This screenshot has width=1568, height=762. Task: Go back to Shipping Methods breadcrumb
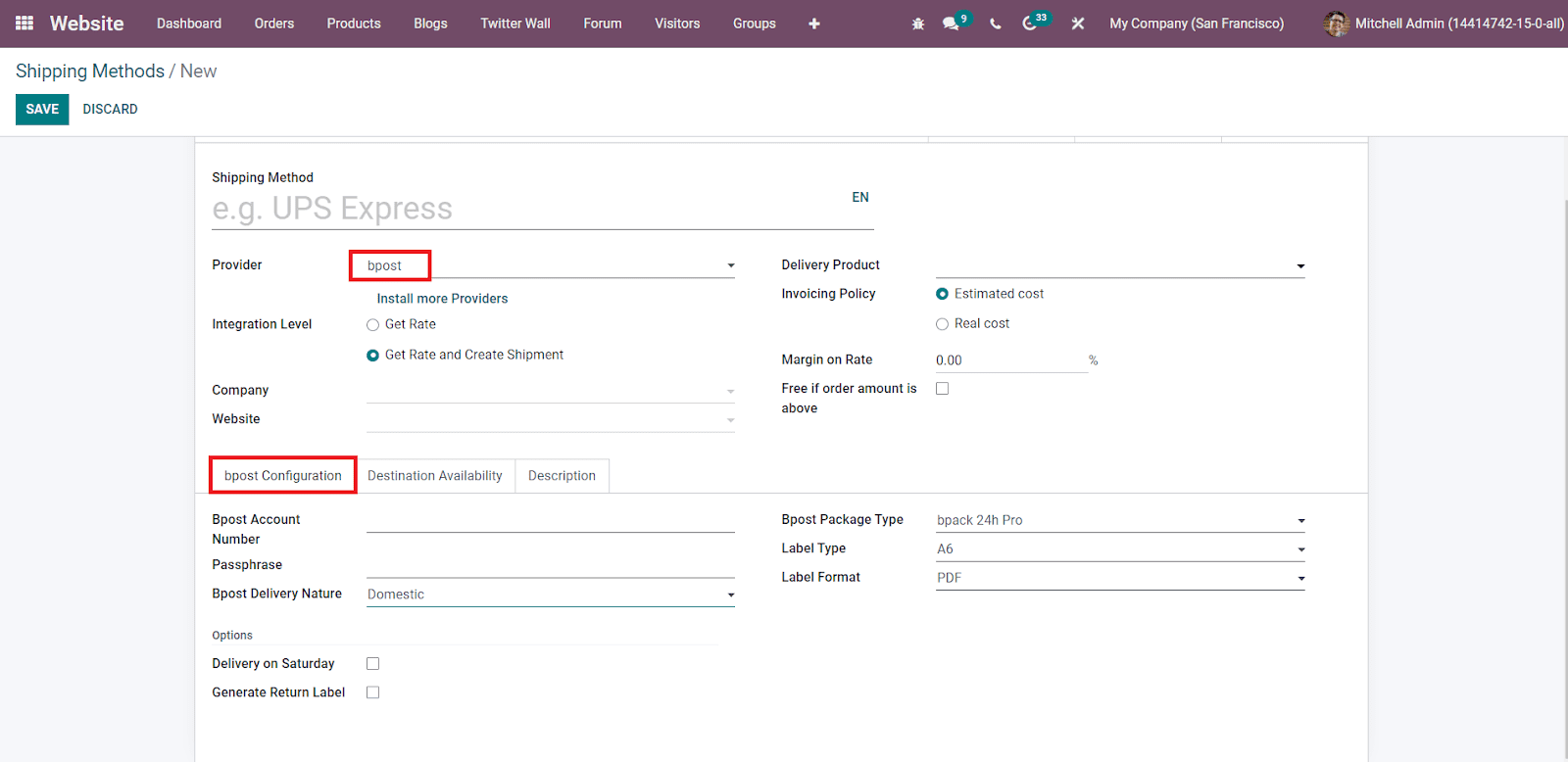coord(90,71)
